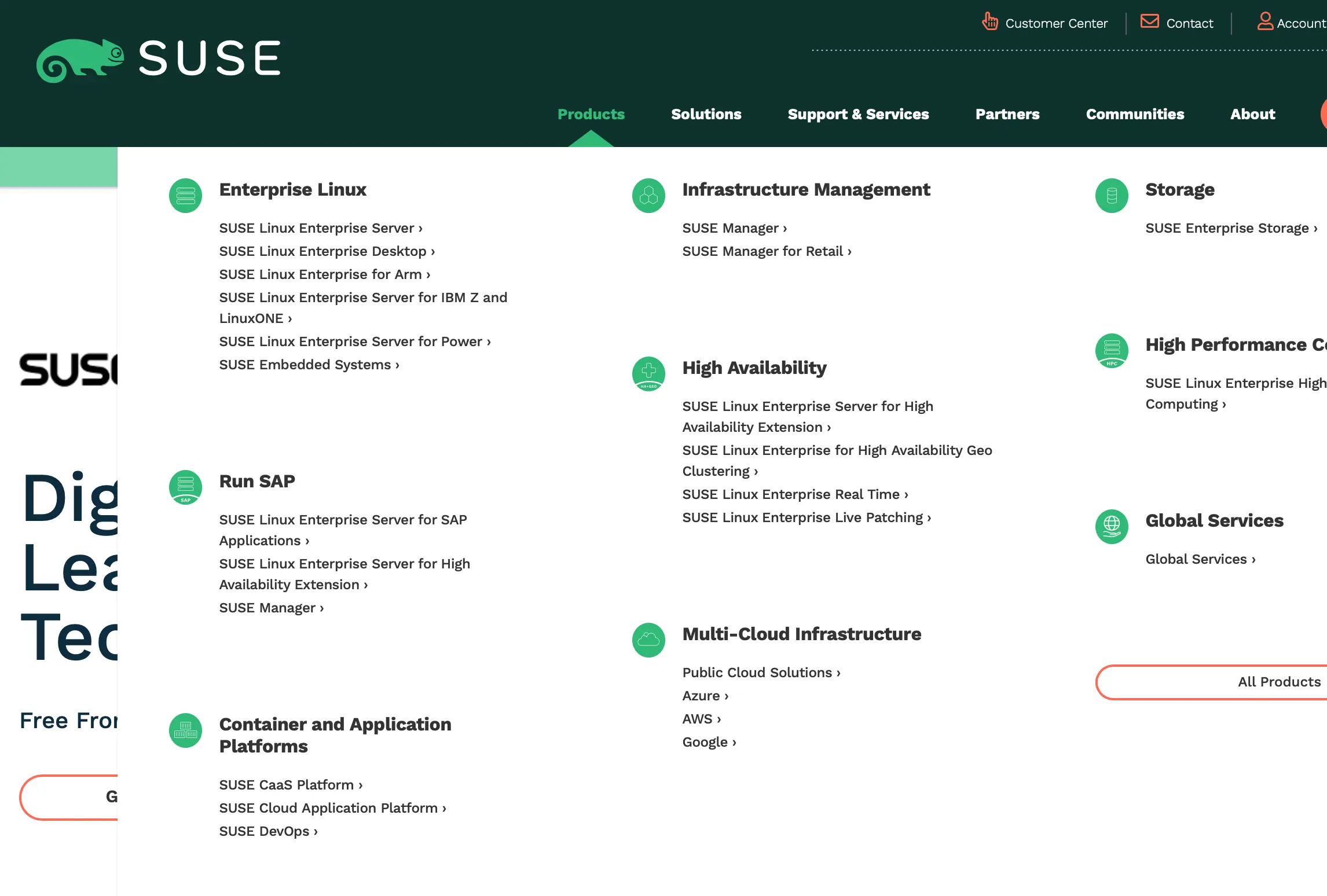
Task: Open the Customer Center link
Action: [x=1055, y=23]
